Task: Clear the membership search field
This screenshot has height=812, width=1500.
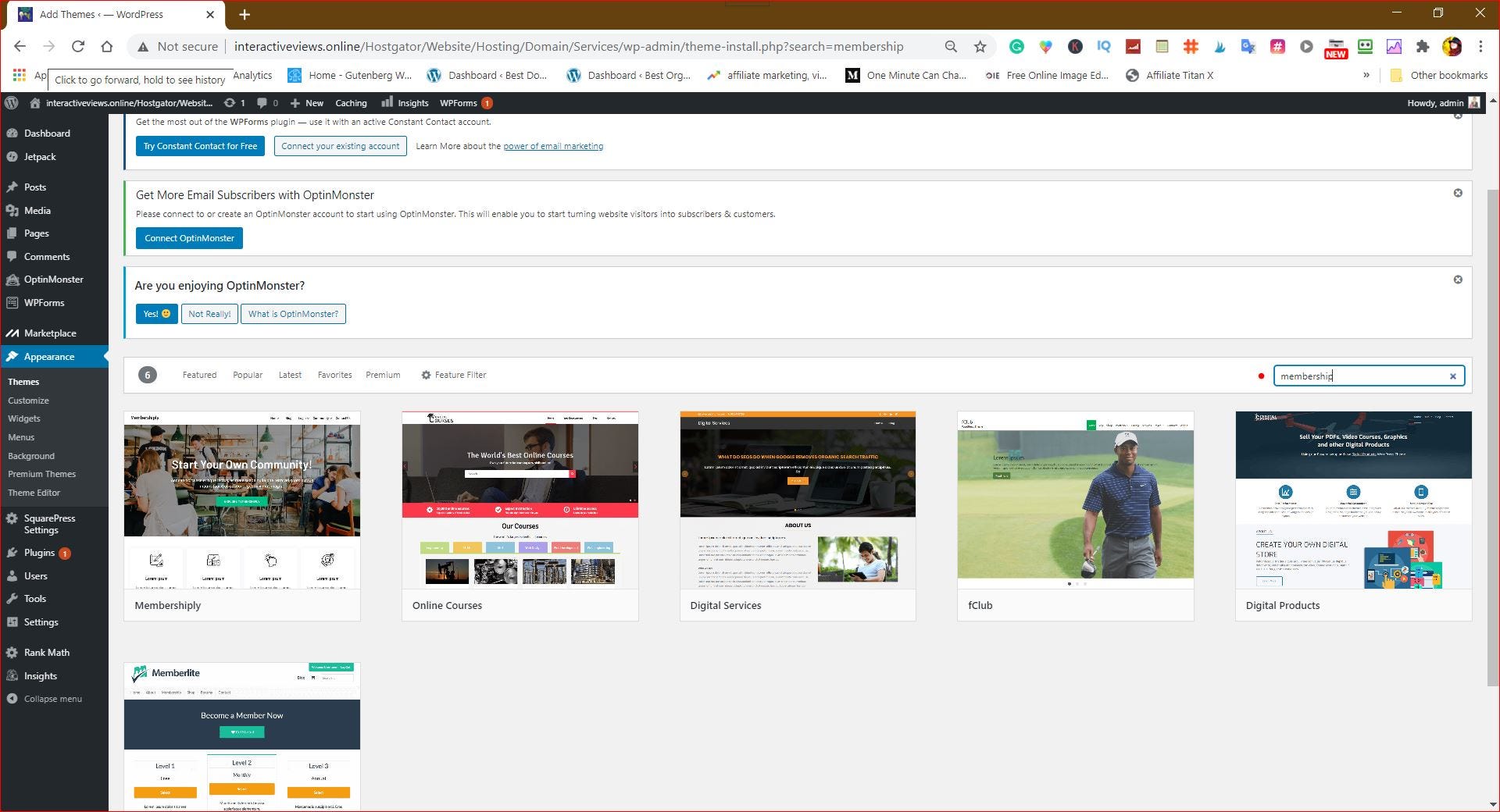Action: pyautogui.click(x=1453, y=376)
